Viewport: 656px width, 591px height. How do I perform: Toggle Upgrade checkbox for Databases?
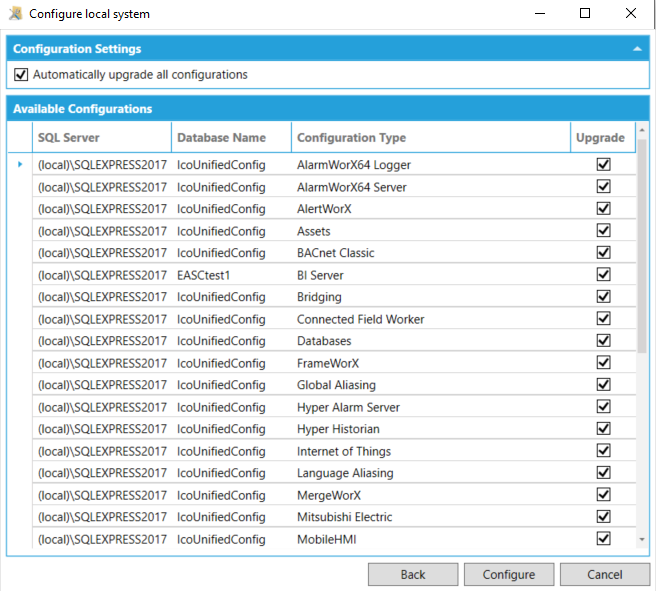point(603,340)
